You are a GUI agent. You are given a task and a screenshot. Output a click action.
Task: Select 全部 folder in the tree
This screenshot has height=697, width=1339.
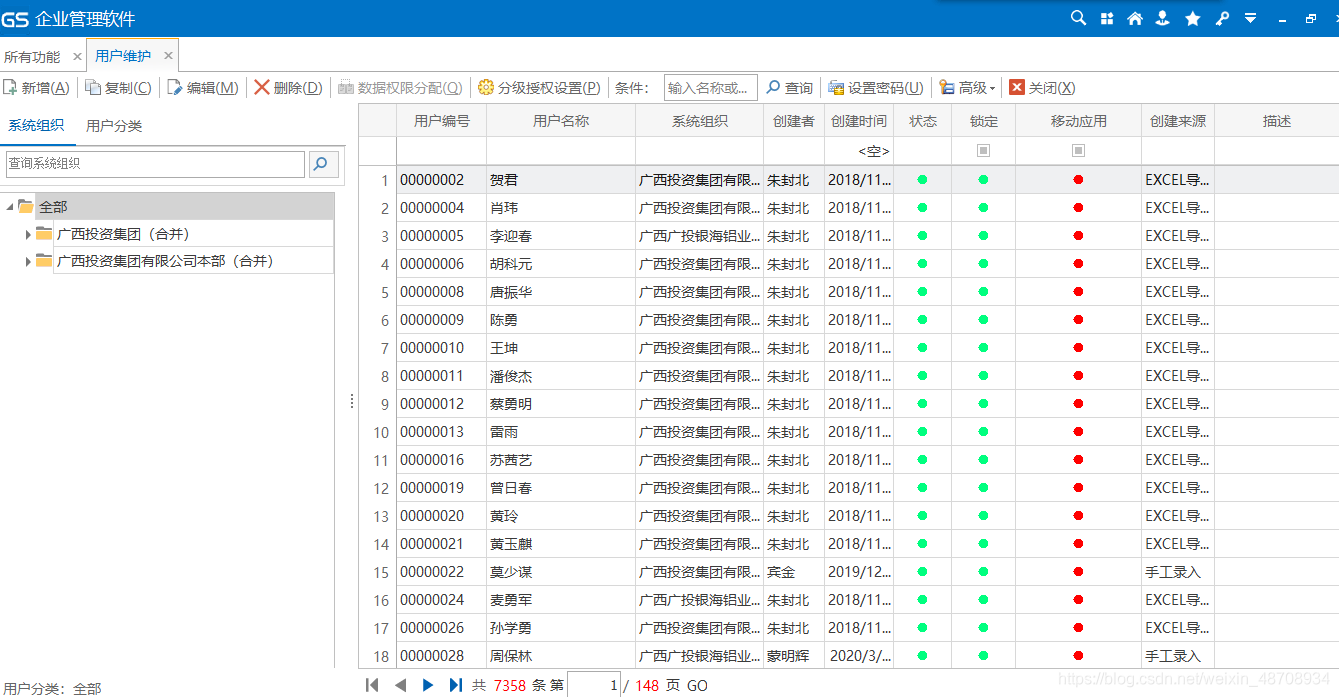(x=53, y=207)
